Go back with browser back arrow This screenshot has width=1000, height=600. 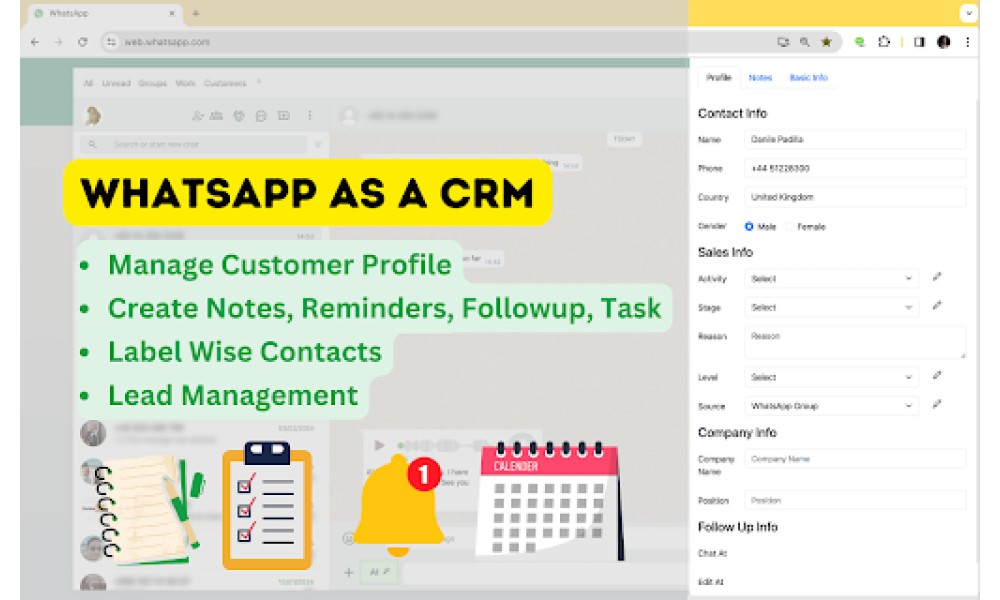(x=35, y=42)
